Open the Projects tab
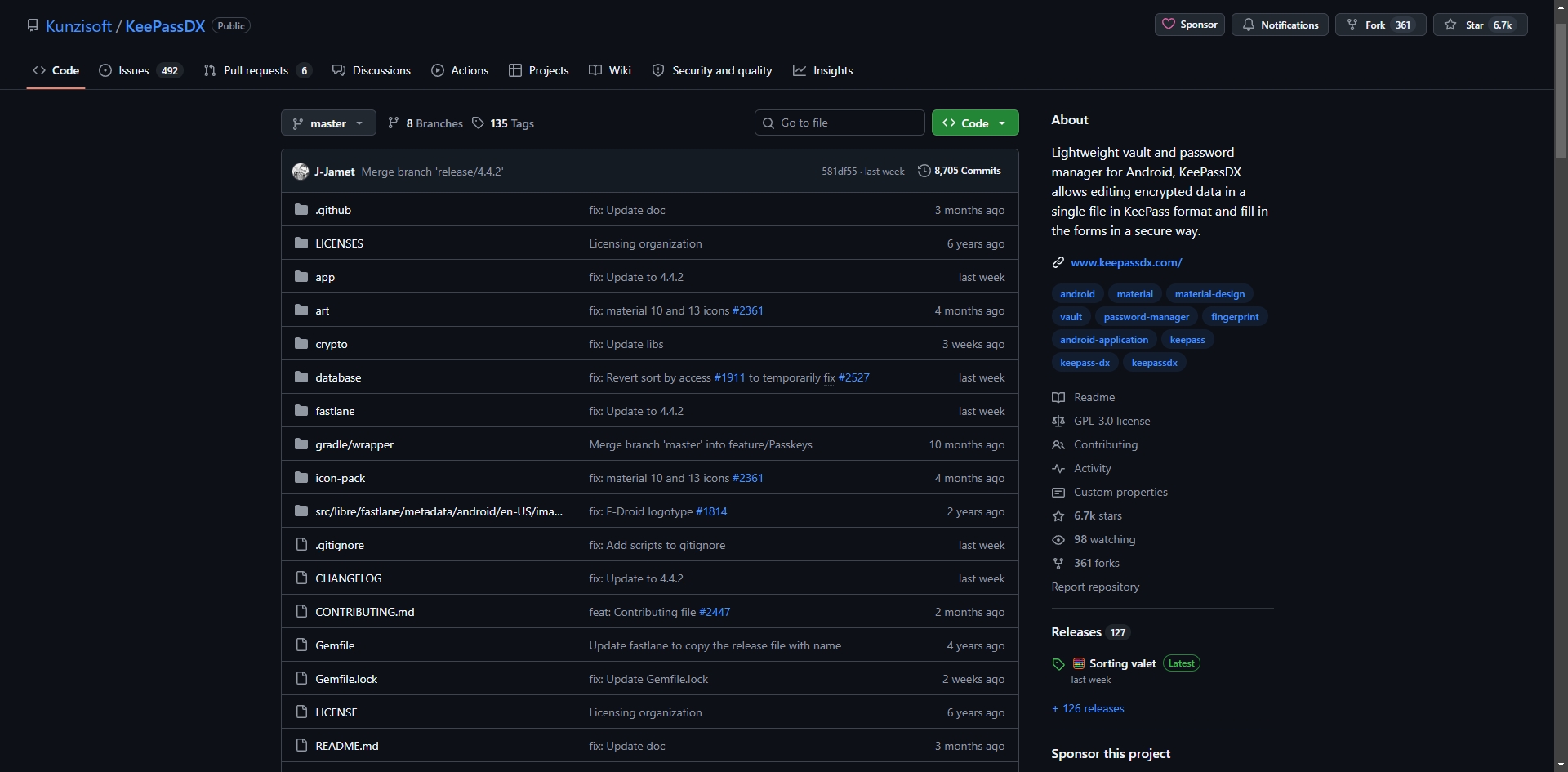This screenshot has height=772, width=1568. 538,70
